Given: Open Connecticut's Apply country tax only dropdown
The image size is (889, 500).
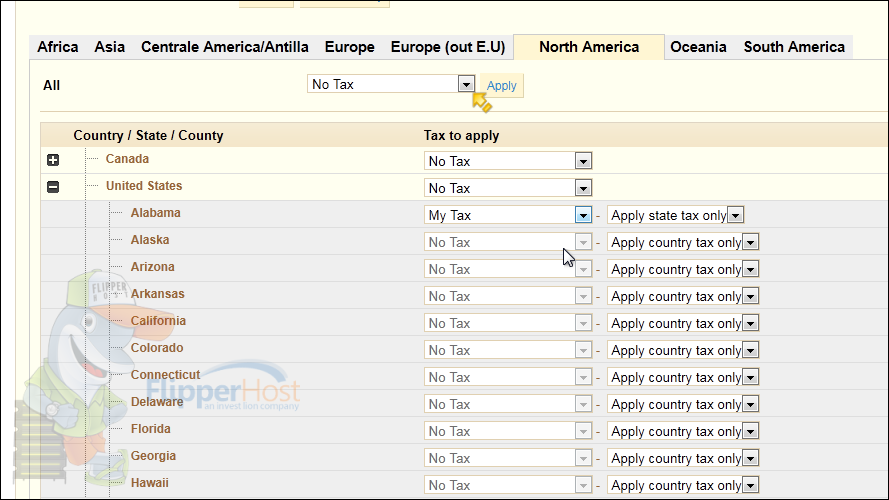Looking at the screenshot, I should pyautogui.click(x=683, y=377).
